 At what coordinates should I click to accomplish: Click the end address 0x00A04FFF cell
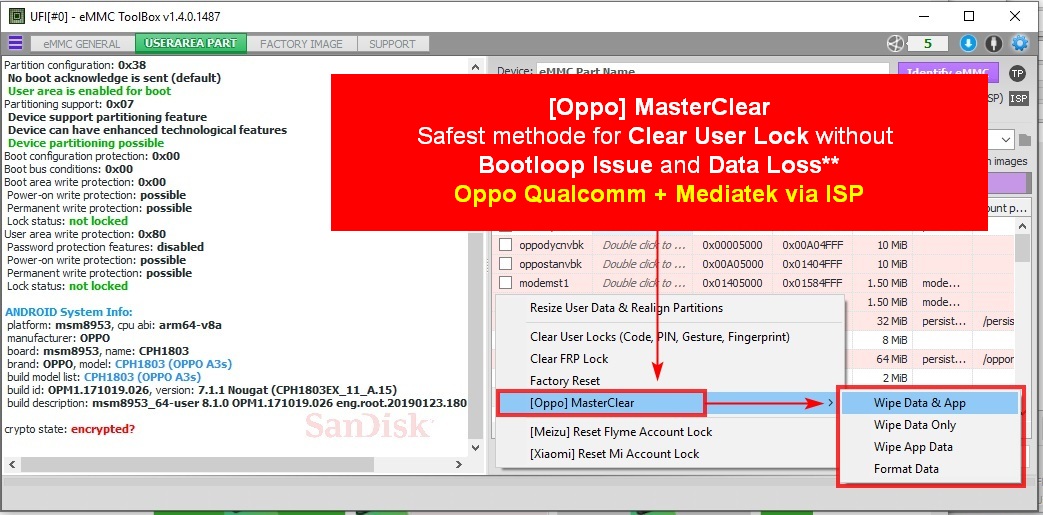(812, 245)
